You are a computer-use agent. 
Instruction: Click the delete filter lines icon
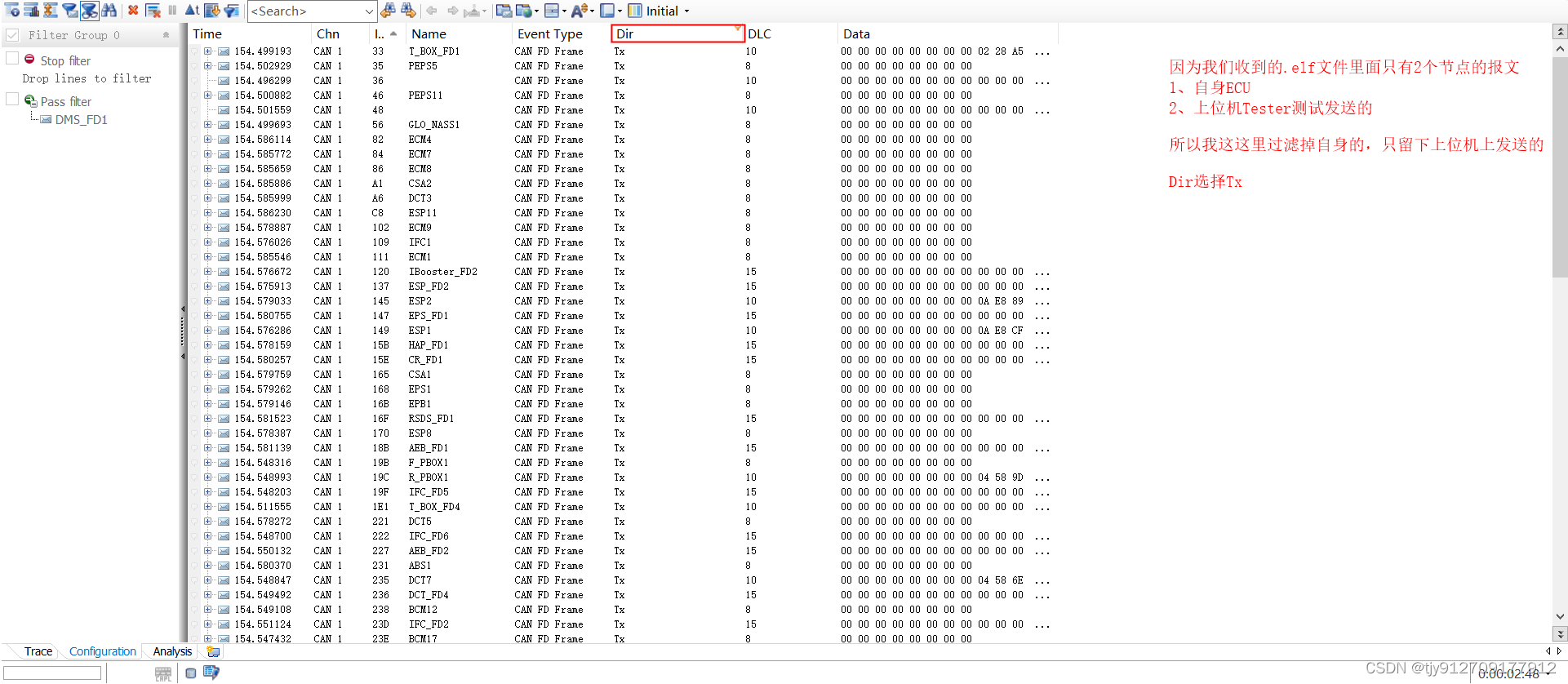coord(153,11)
